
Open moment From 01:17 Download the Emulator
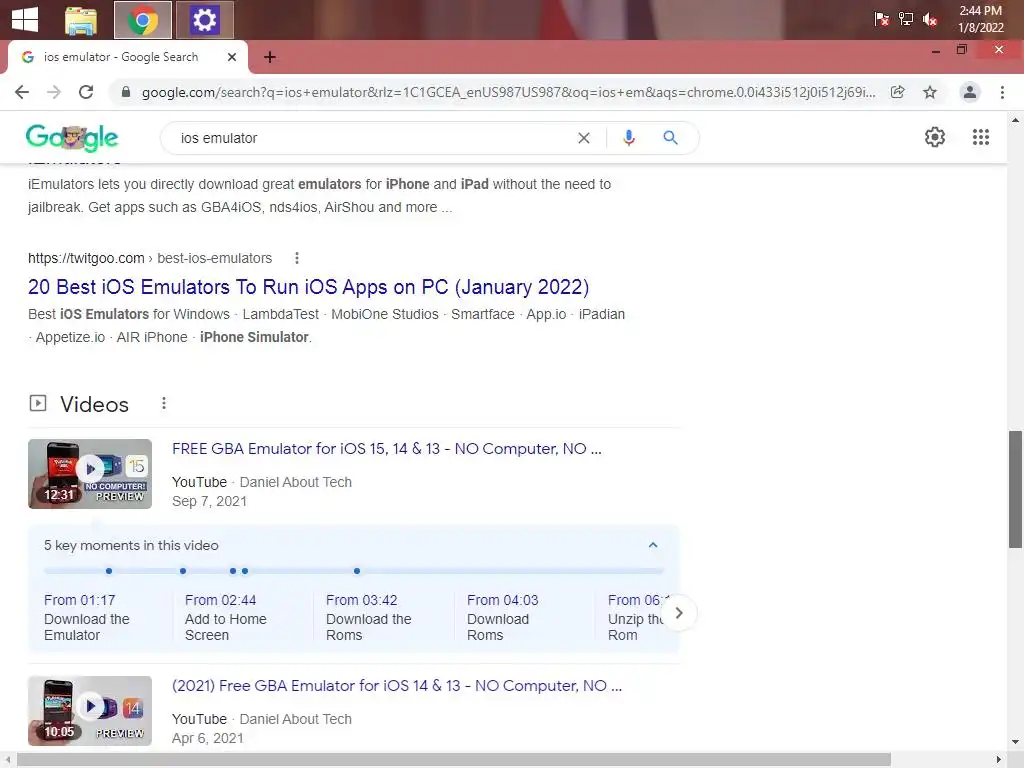click(x=87, y=617)
